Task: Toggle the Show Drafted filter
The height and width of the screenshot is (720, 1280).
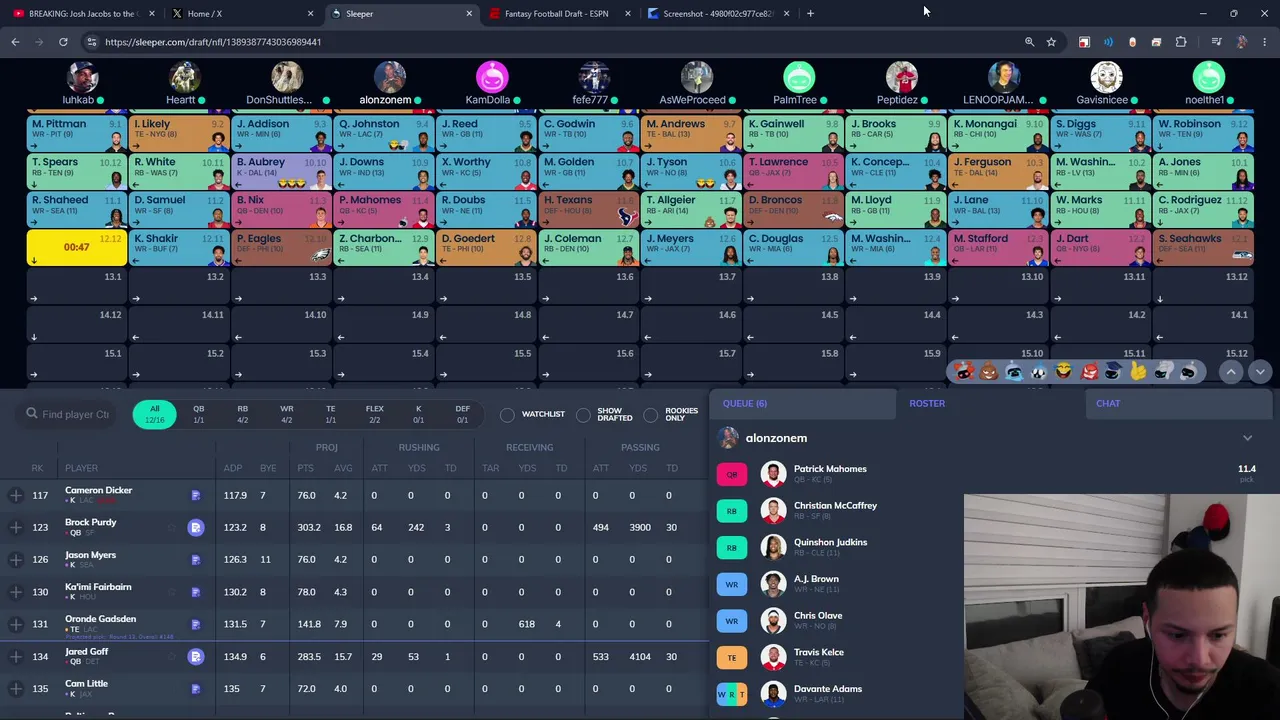Action: (x=584, y=414)
